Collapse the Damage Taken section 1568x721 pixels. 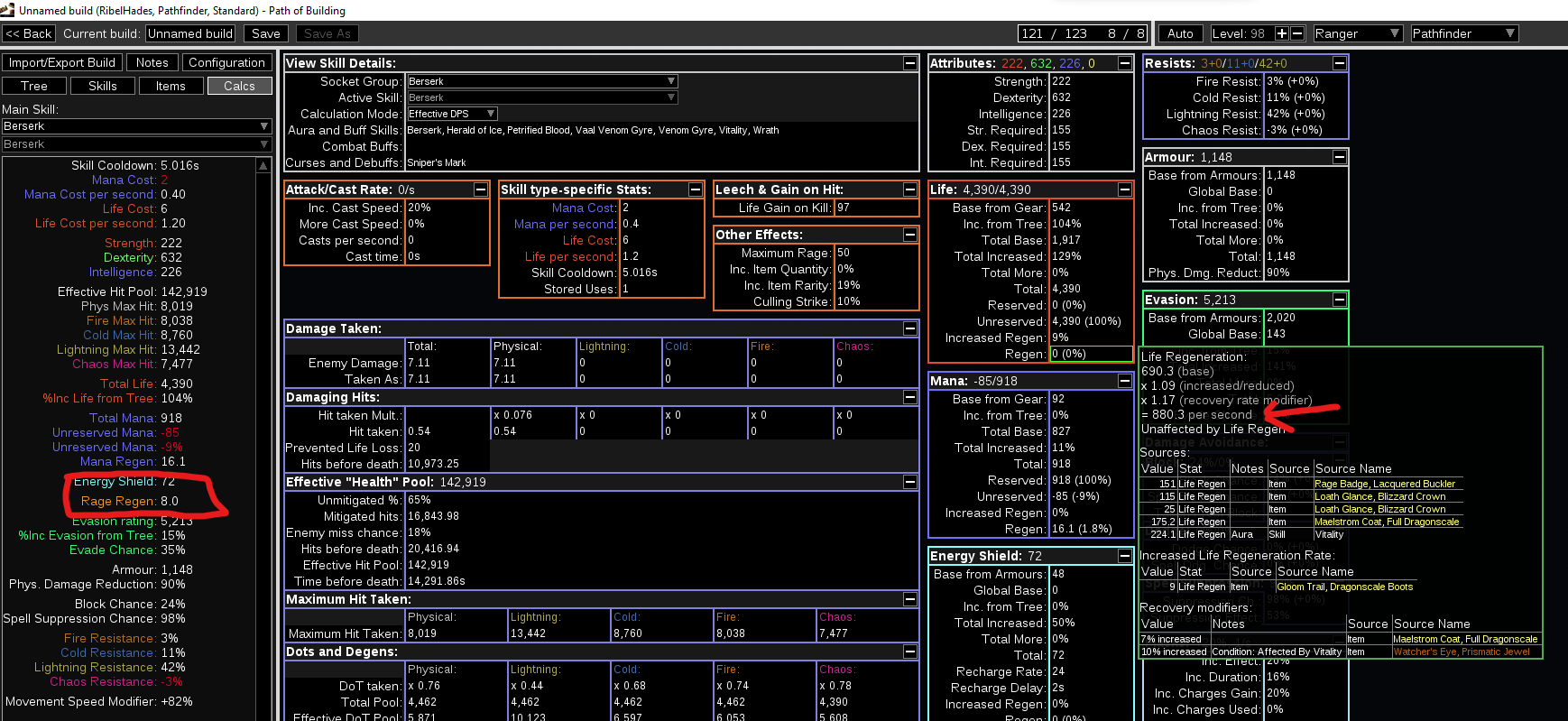(x=909, y=328)
